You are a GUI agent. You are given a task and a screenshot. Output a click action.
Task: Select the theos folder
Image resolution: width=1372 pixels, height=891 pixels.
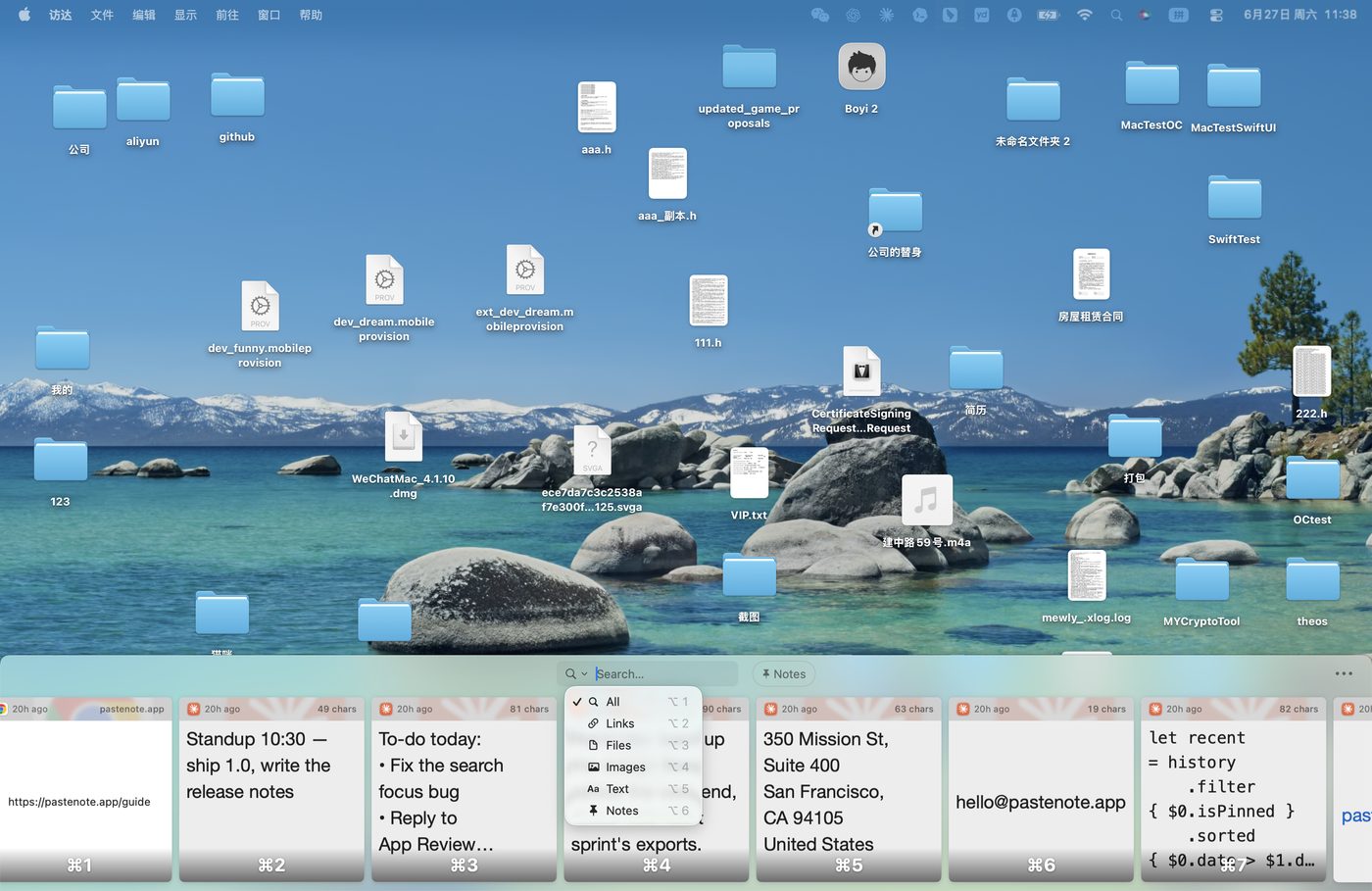[x=1312, y=580]
